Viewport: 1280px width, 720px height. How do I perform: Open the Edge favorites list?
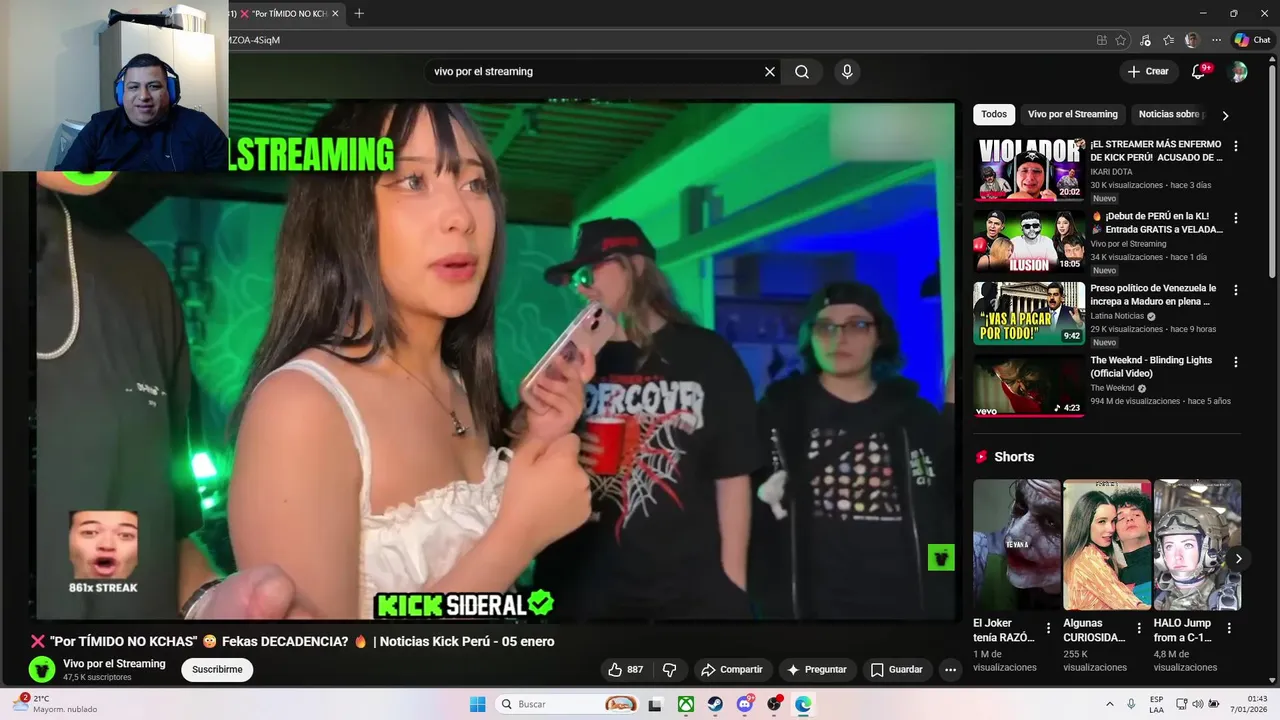click(x=1168, y=40)
